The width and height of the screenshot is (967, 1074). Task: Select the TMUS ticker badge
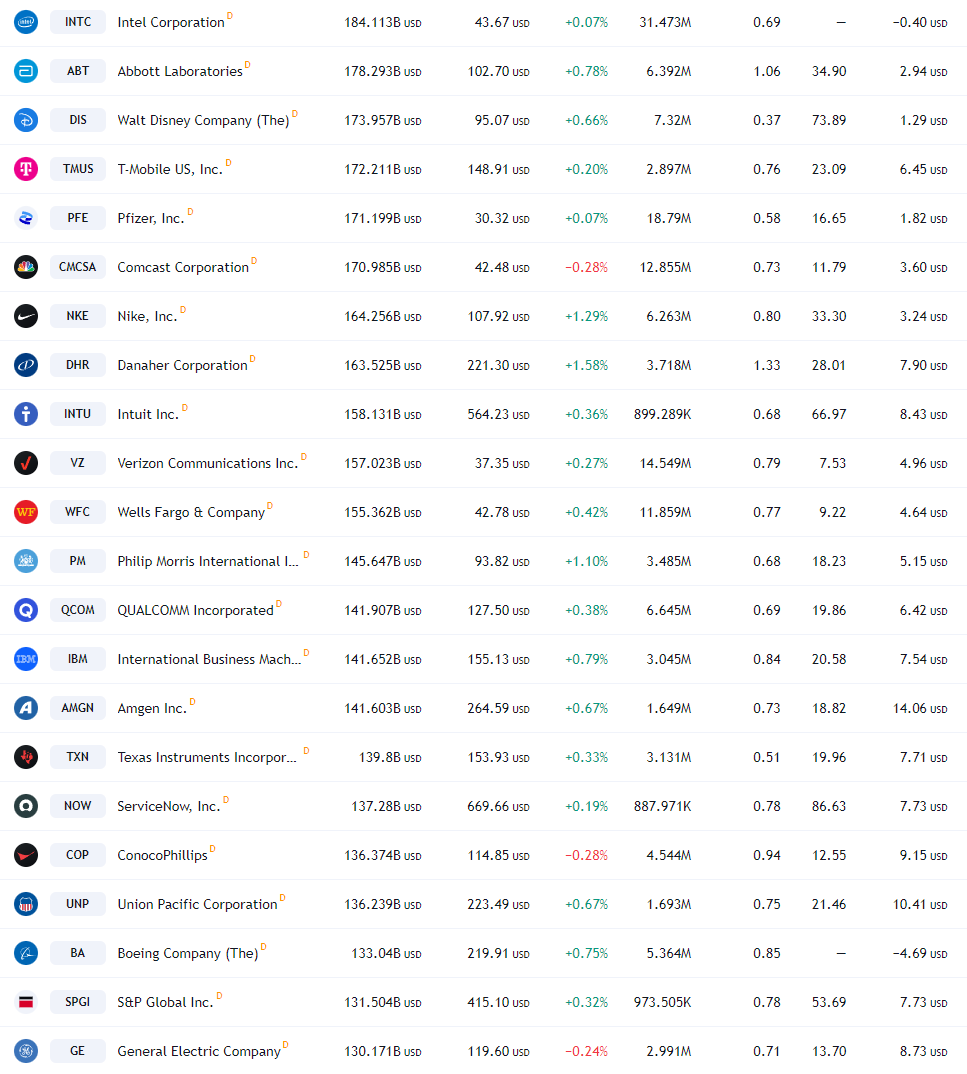click(77, 169)
